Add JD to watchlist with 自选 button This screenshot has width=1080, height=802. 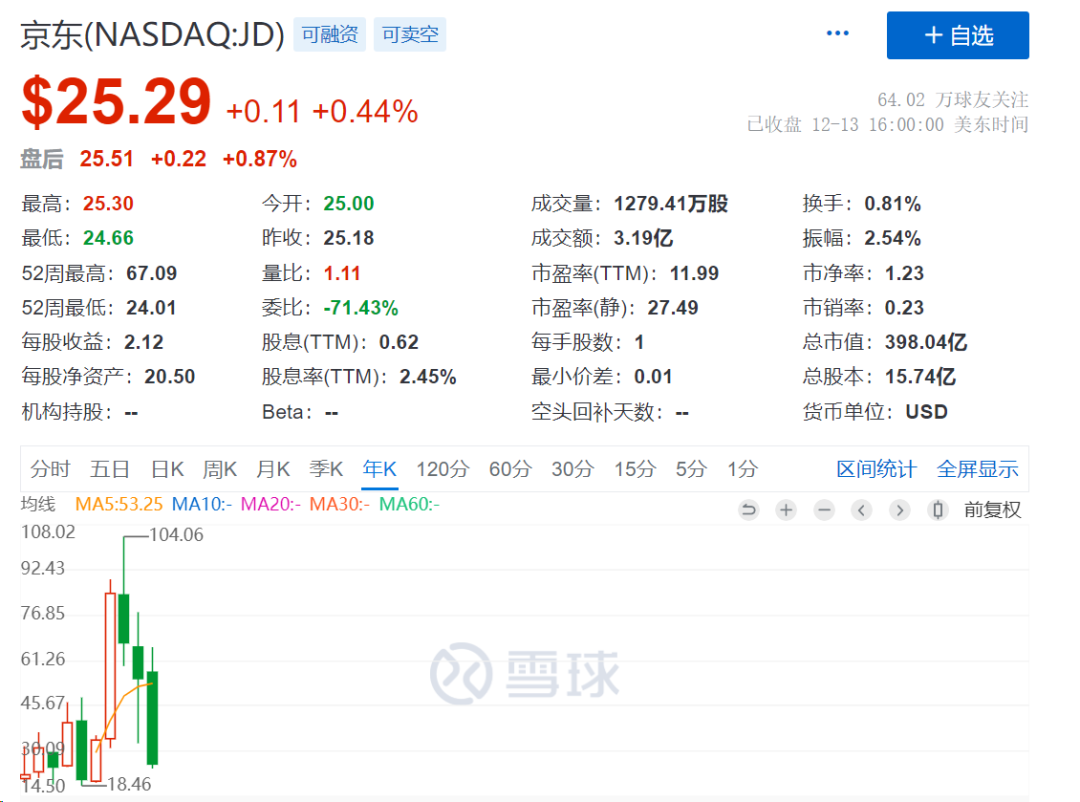[957, 35]
